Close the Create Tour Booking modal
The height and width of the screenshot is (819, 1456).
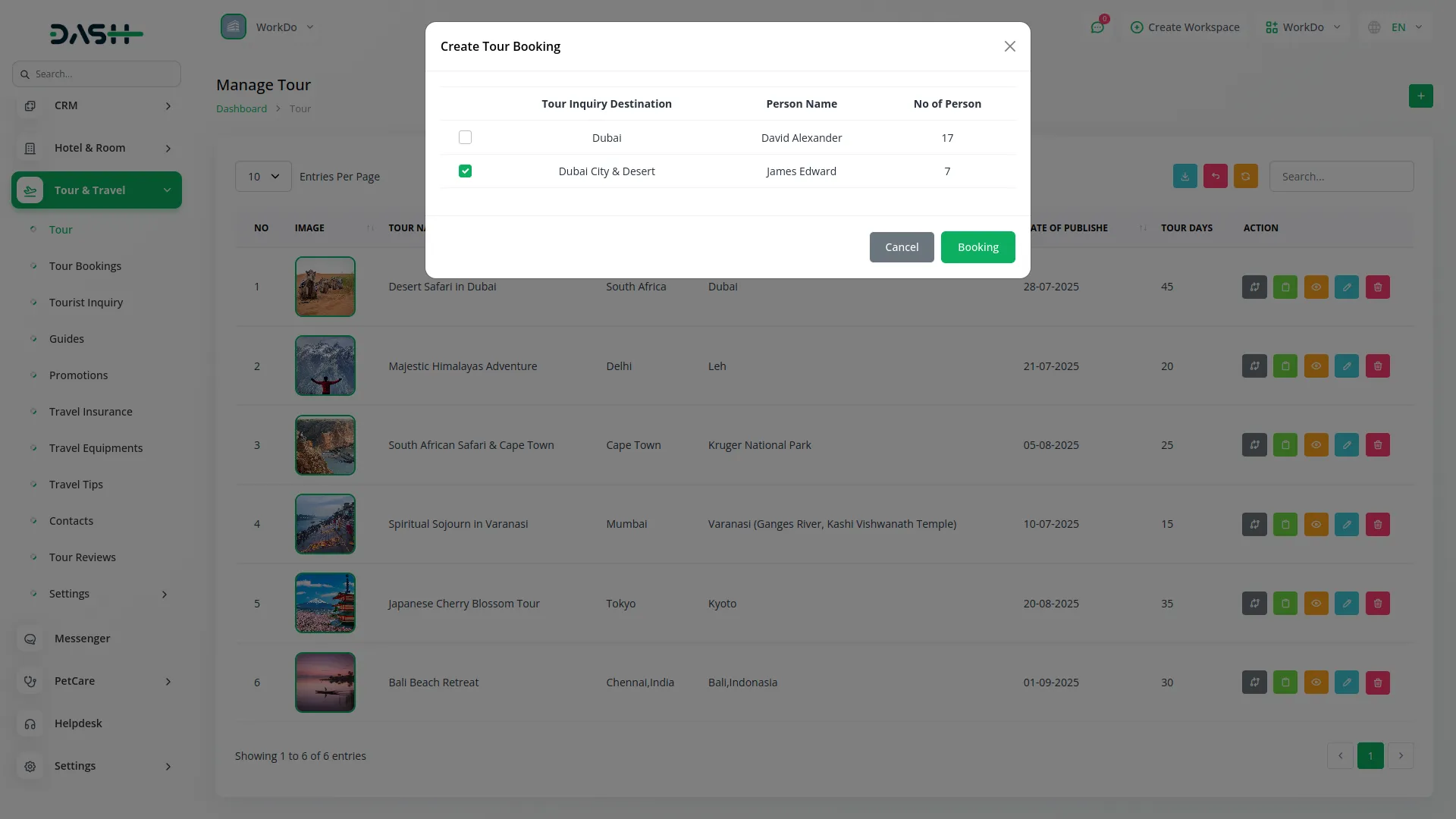point(1009,46)
